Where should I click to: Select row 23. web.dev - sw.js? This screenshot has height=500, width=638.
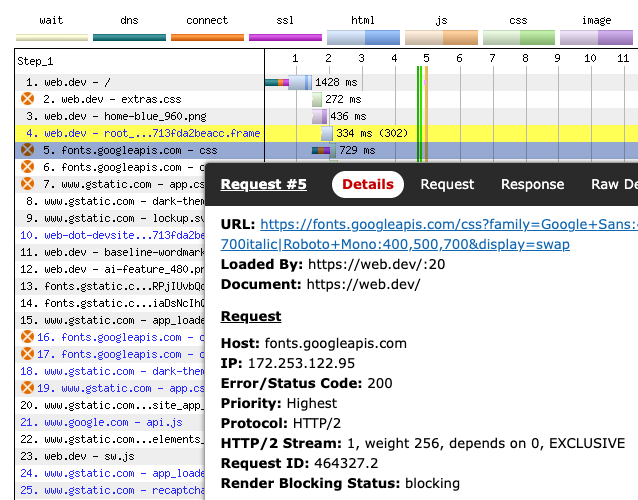click(x=110, y=456)
